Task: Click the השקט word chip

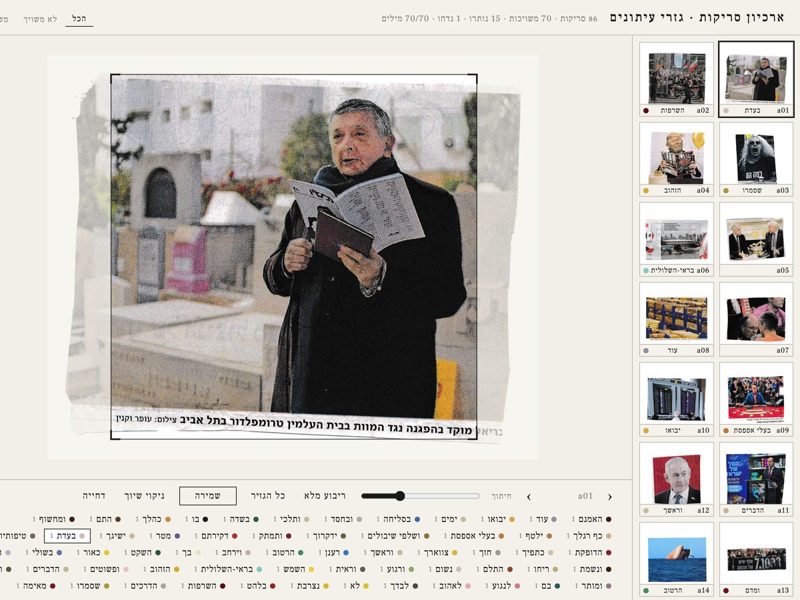Action: pos(143,553)
